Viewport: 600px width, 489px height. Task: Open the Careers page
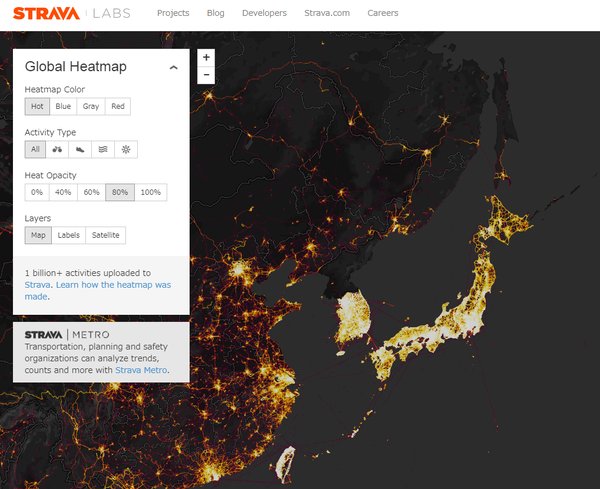383,13
